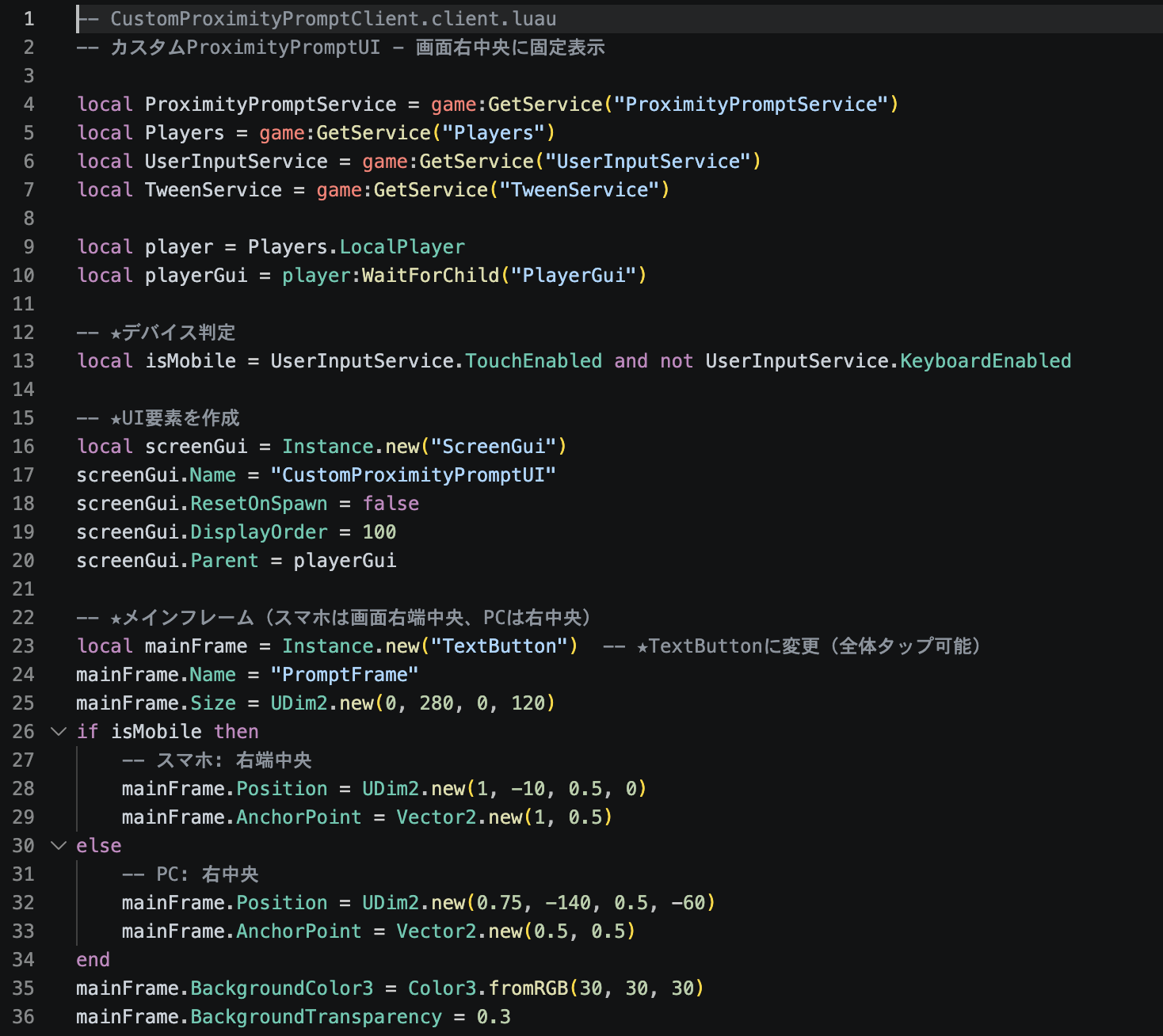Click the string "CustomProximityPromptUI" on line 17

[x=414, y=474]
